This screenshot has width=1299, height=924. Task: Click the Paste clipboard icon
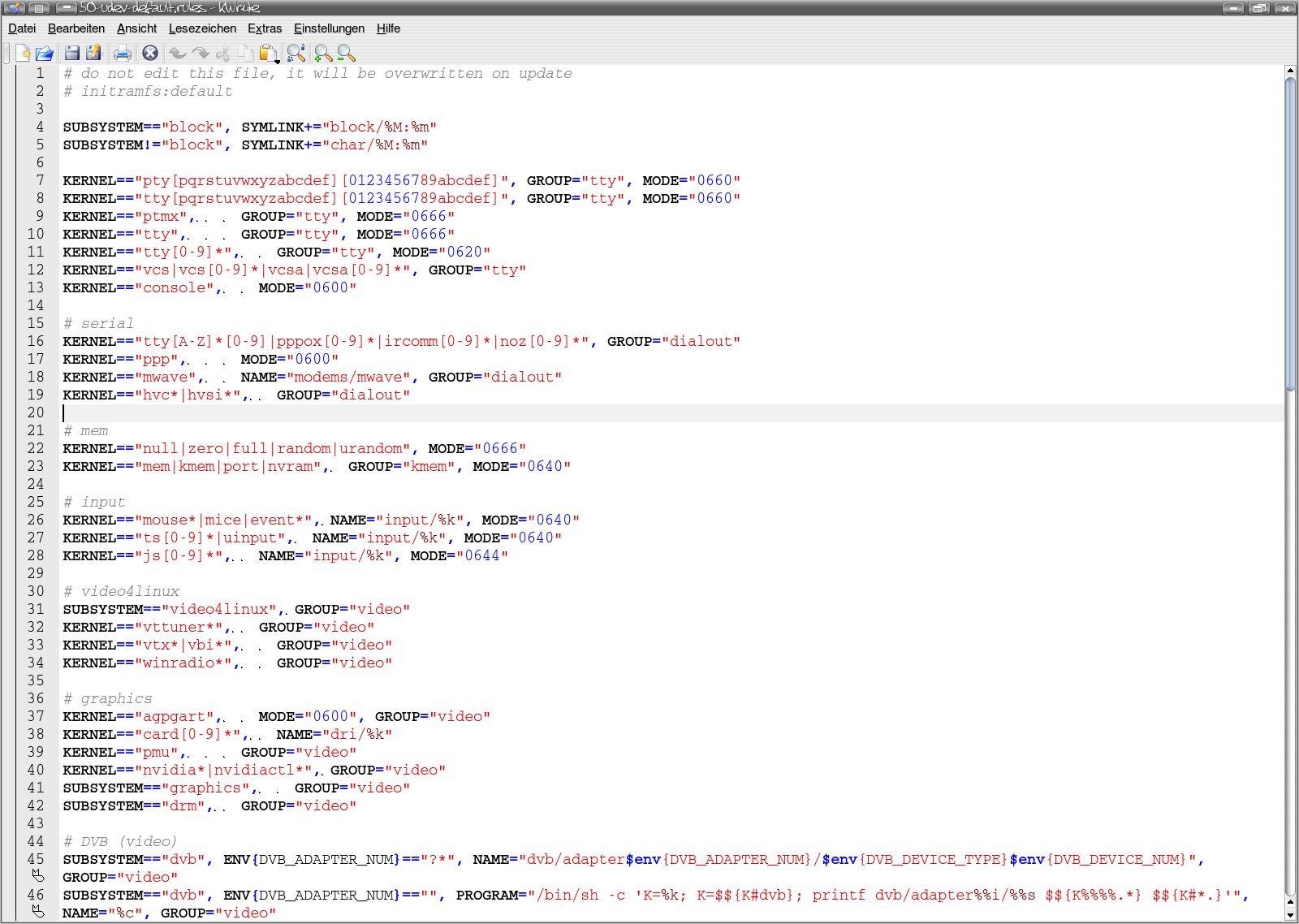(x=267, y=53)
